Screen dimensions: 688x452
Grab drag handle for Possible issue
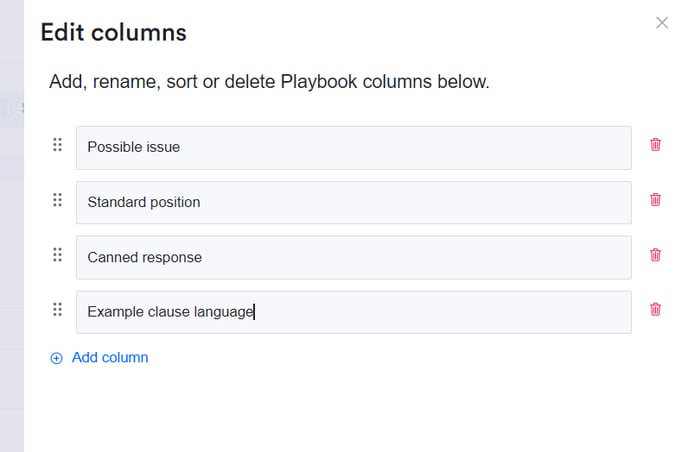[x=57, y=145]
